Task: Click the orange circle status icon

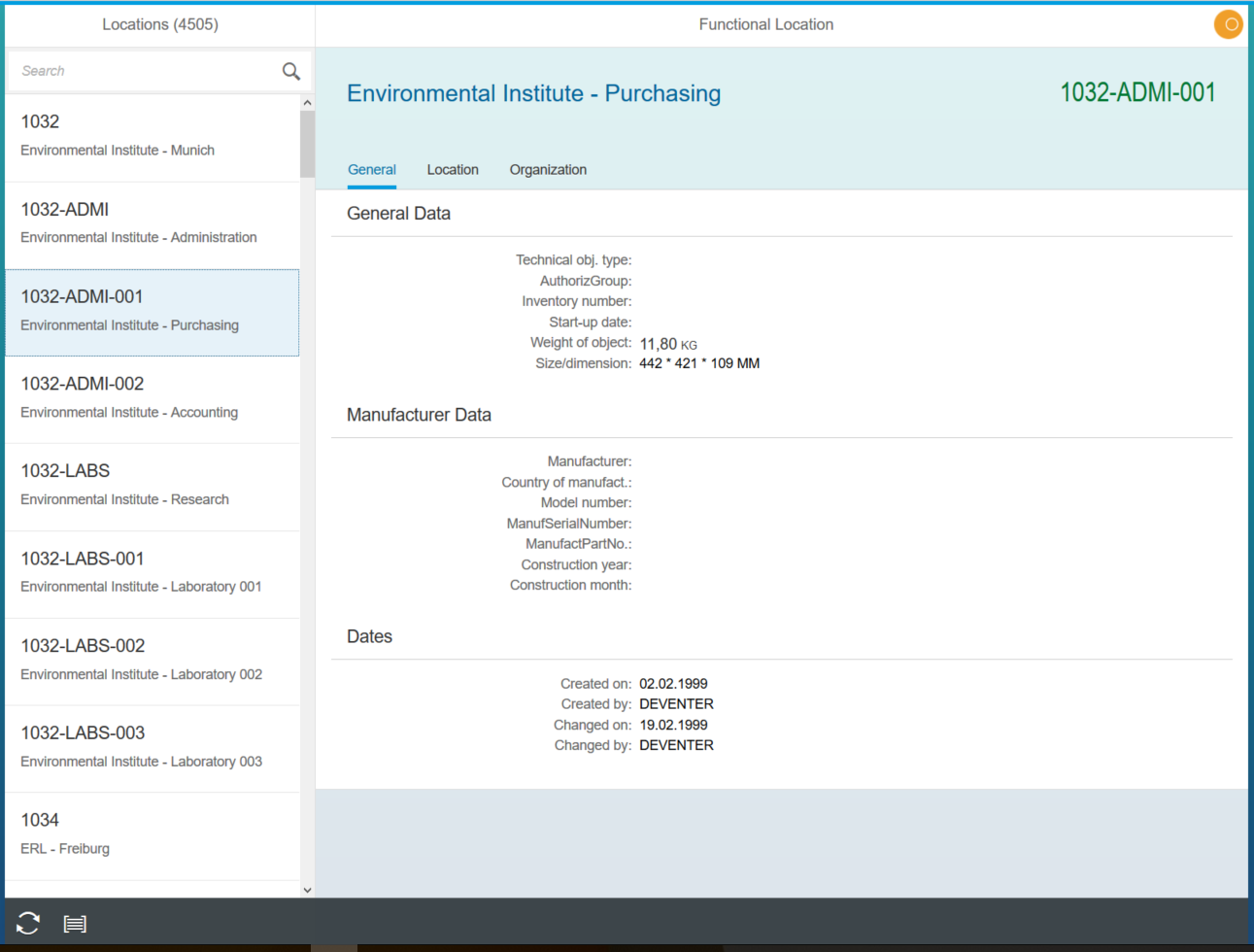Action: coord(1229,24)
